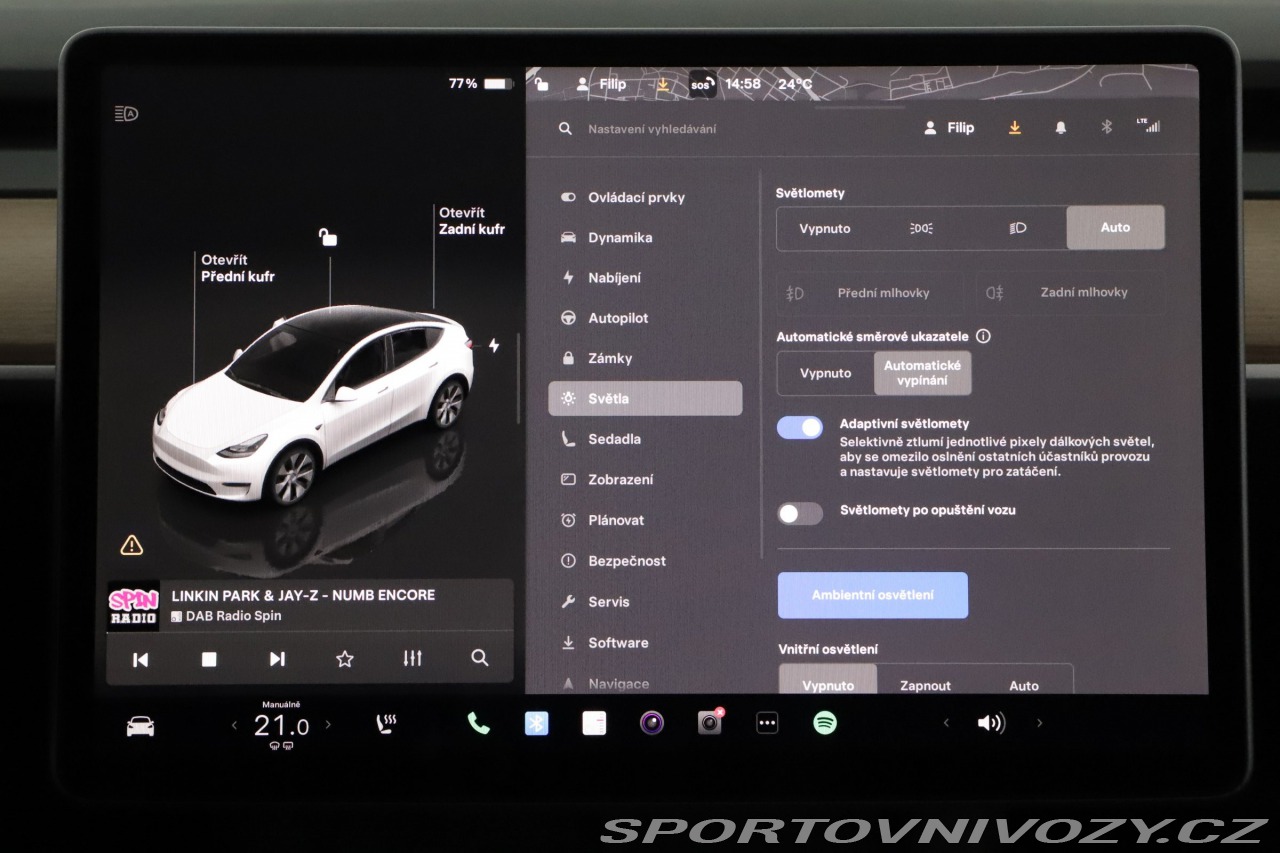Lower volume with the left chevron
Screen dimensions: 1280x853
point(946,723)
